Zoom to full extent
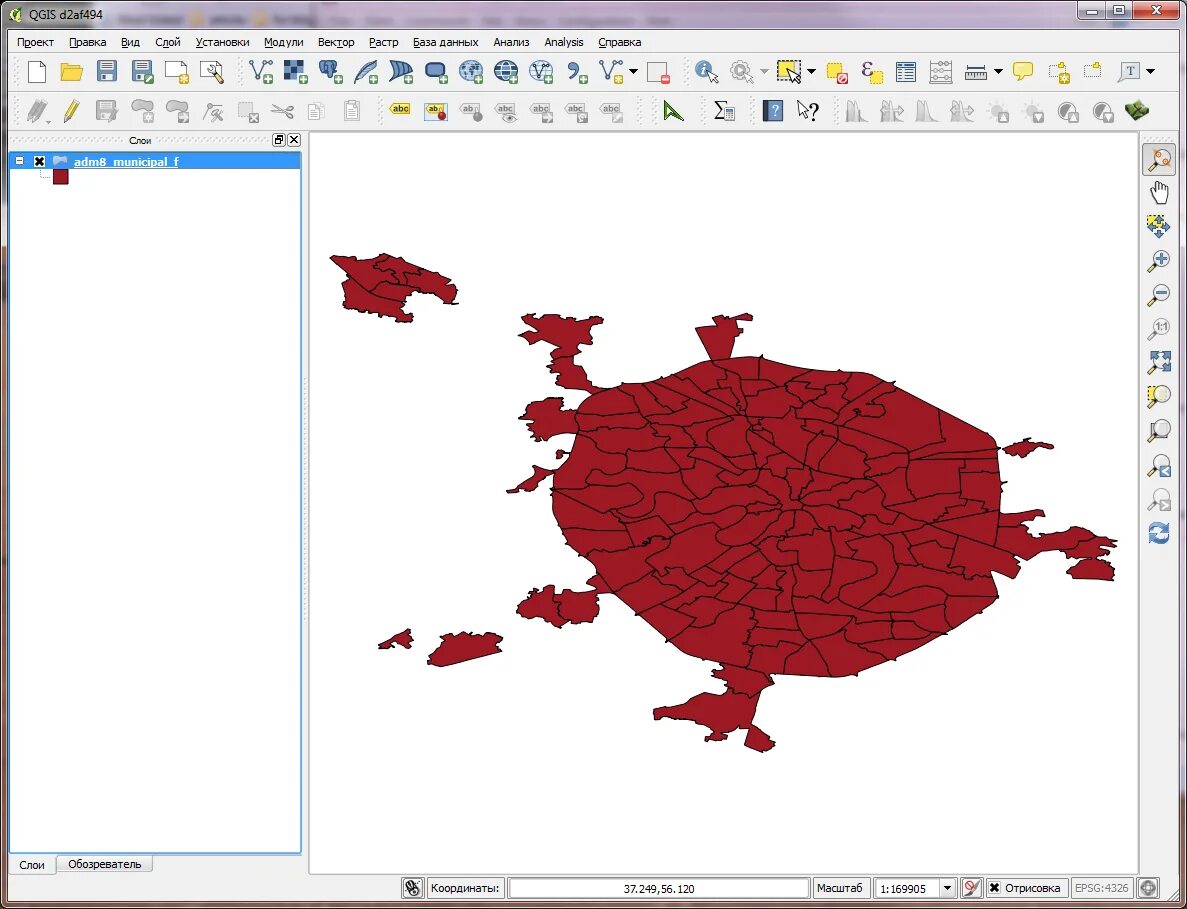 tap(1158, 362)
